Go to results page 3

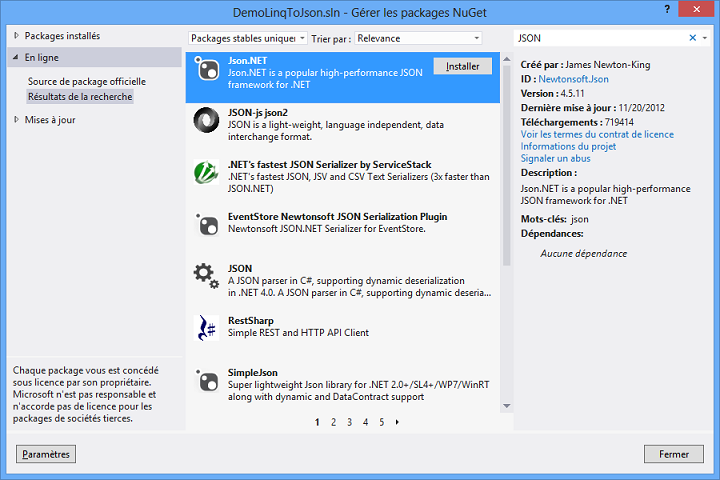(349, 422)
